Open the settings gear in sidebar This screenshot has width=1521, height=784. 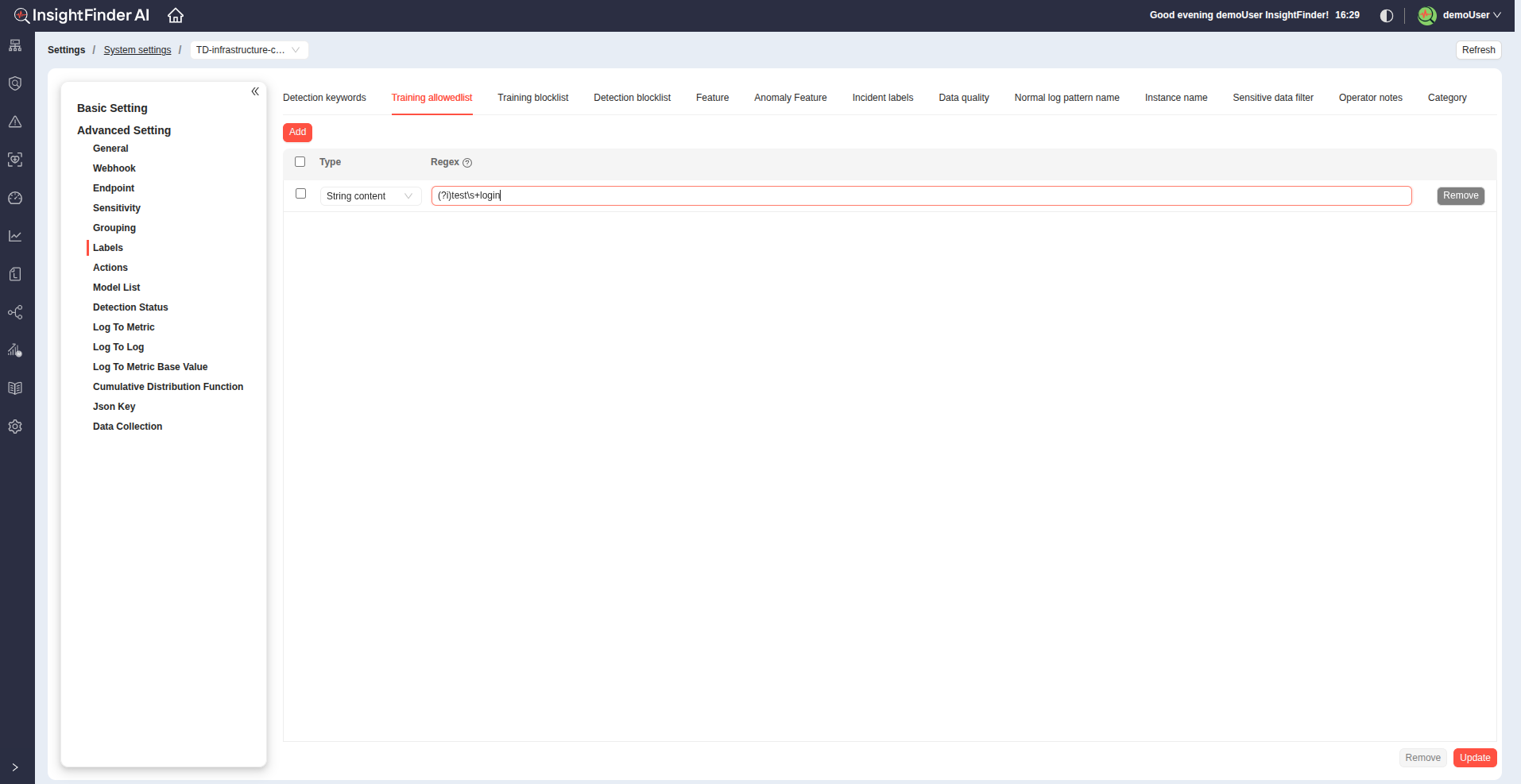[x=15, y=427]
